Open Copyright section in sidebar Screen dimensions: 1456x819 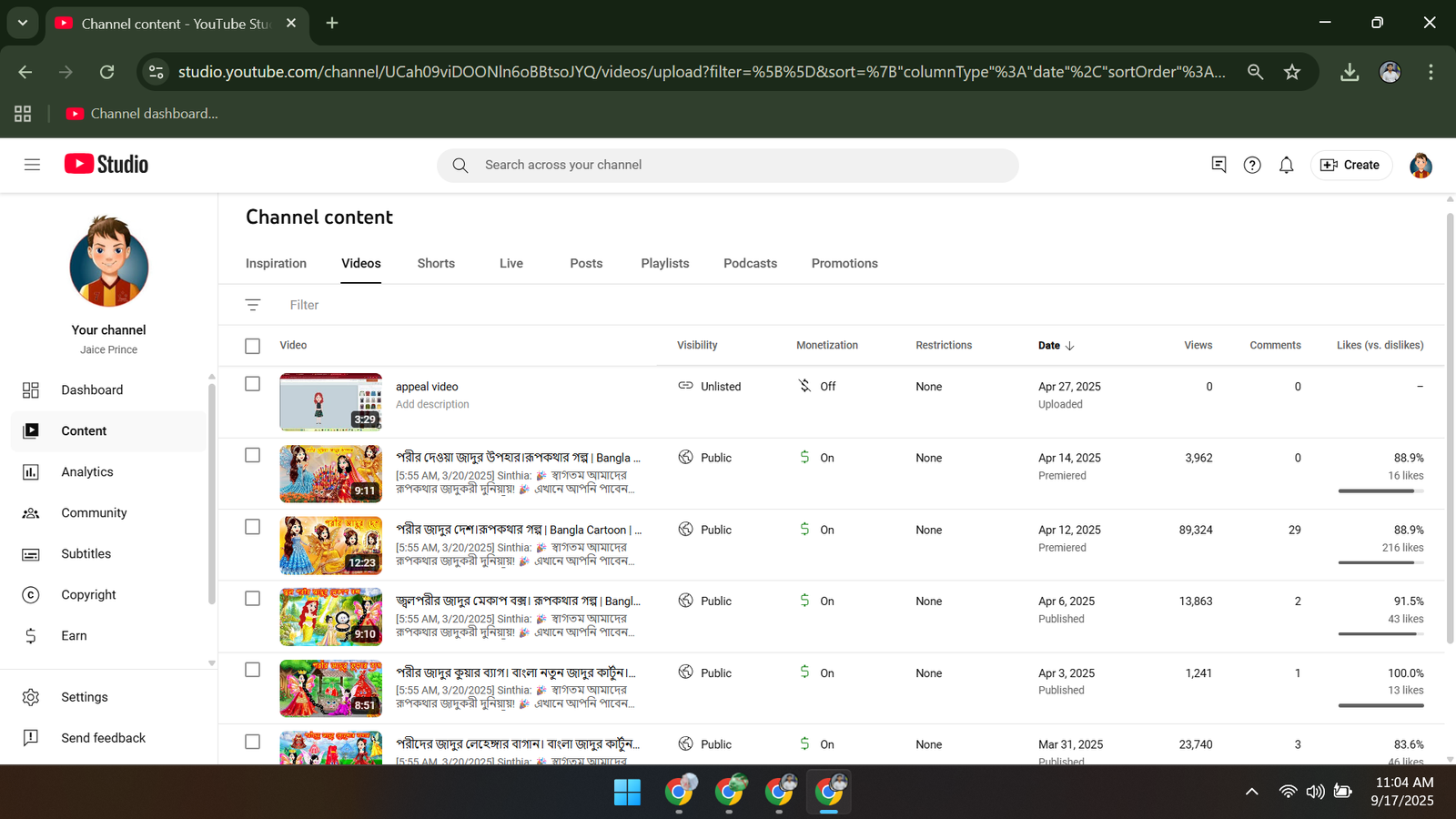(x=88, y=594)
